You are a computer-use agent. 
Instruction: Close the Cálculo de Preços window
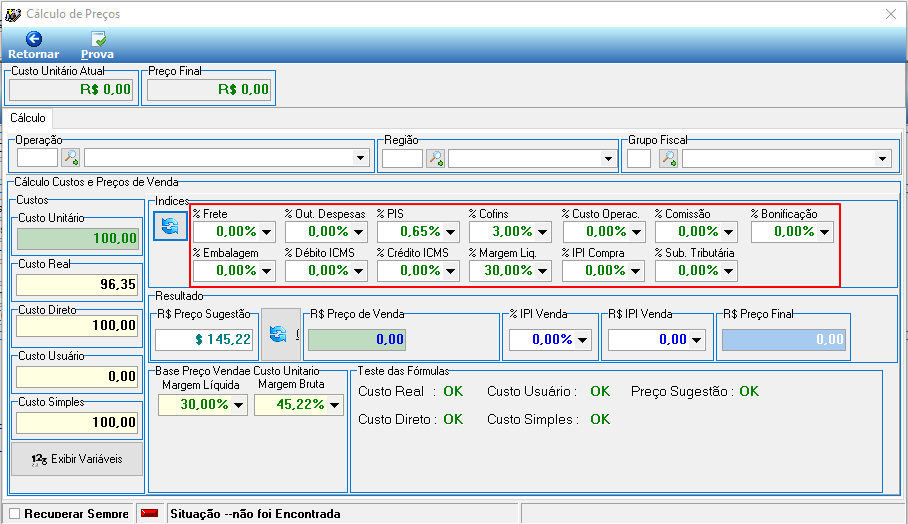pos(891,14)
